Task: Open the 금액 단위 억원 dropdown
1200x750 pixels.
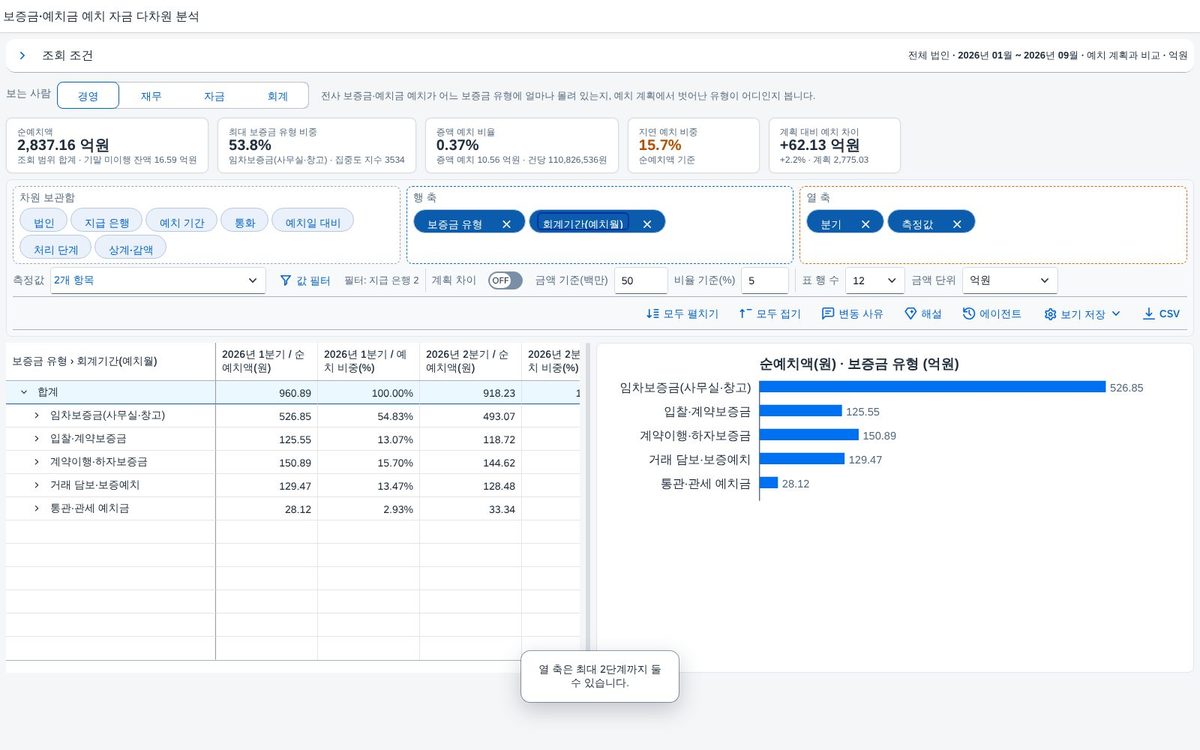Action: click(x=1009, y=281)
